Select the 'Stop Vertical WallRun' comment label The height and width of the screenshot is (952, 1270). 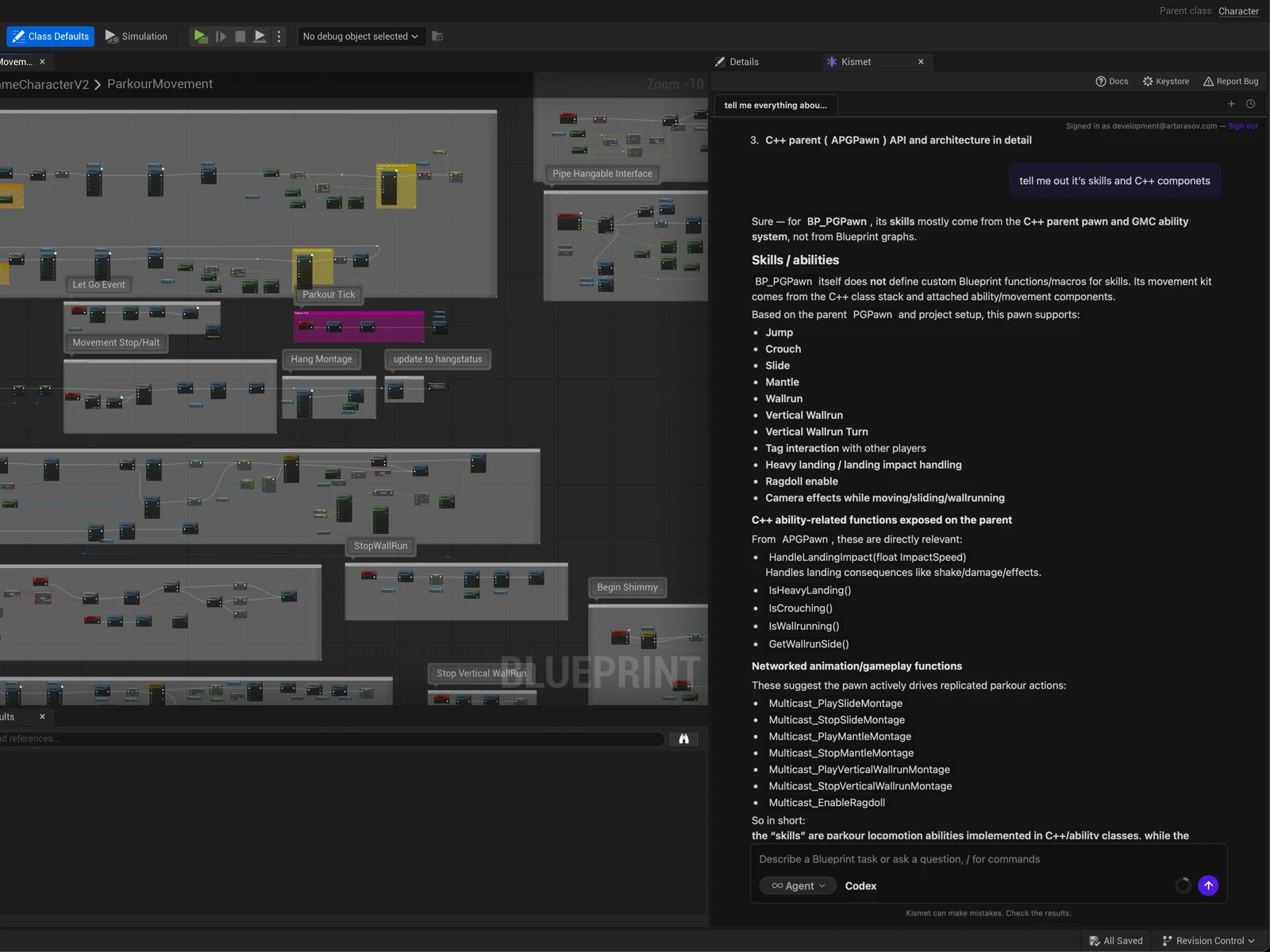[481, 674]
